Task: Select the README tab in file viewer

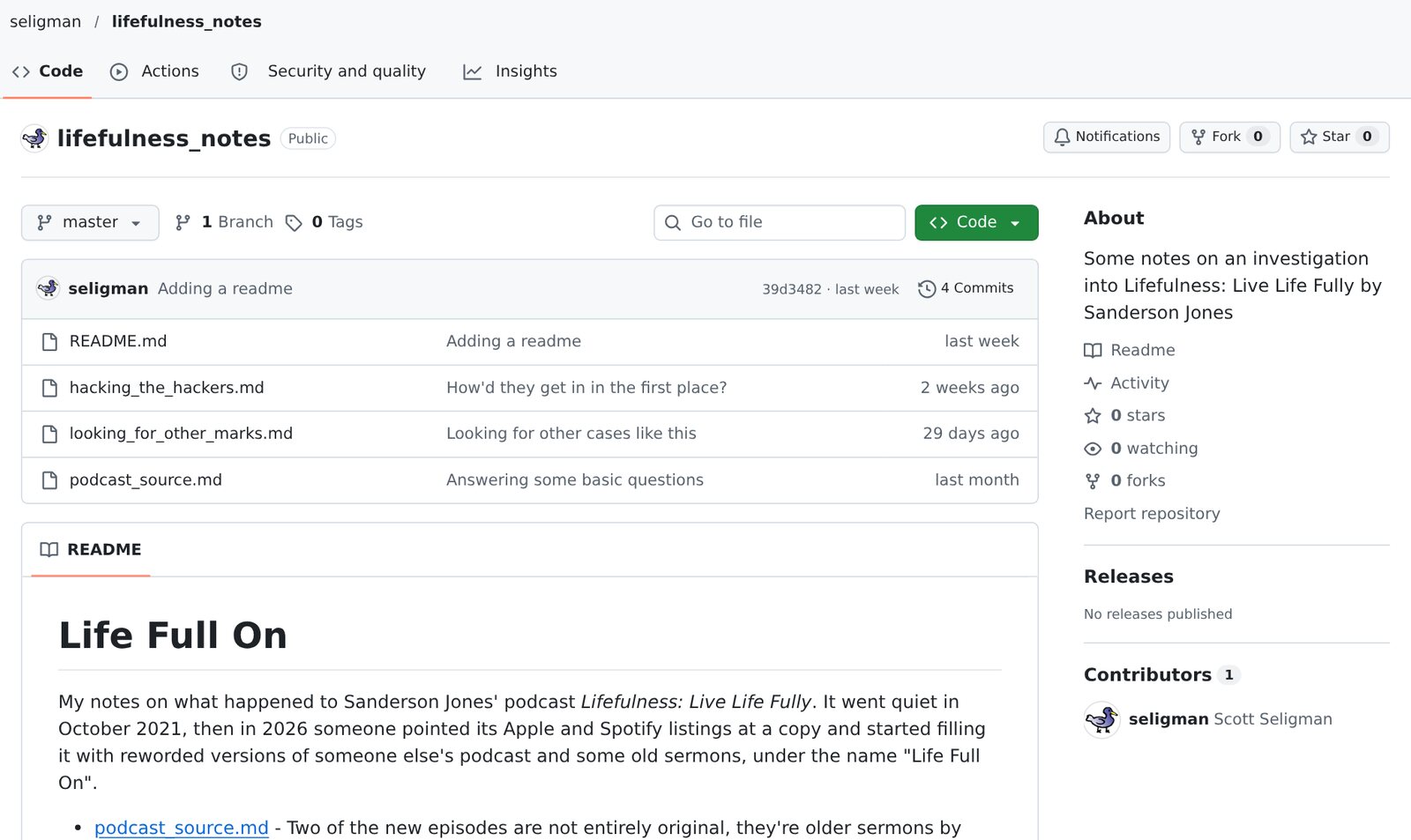Action: pos(91,549)
